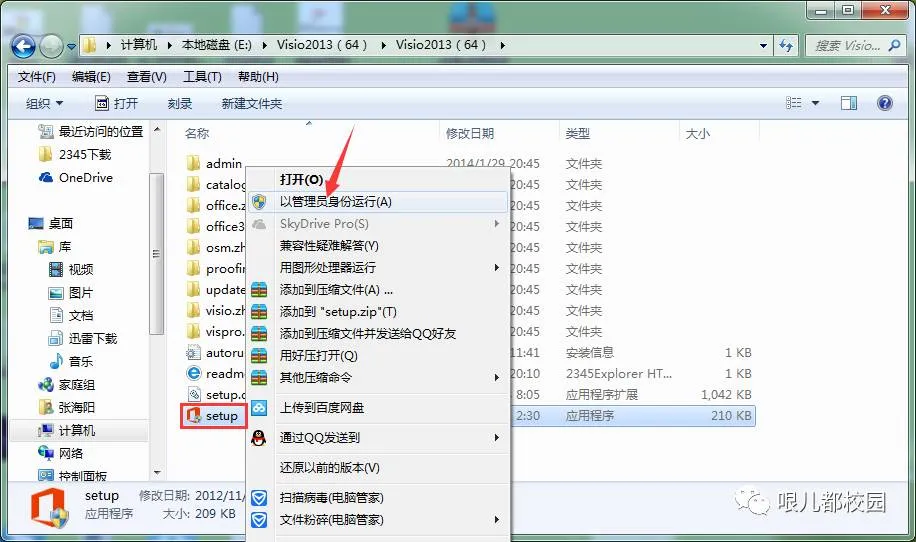Sort by 名称 column header
Screen dimensions: 916x542
197,133
